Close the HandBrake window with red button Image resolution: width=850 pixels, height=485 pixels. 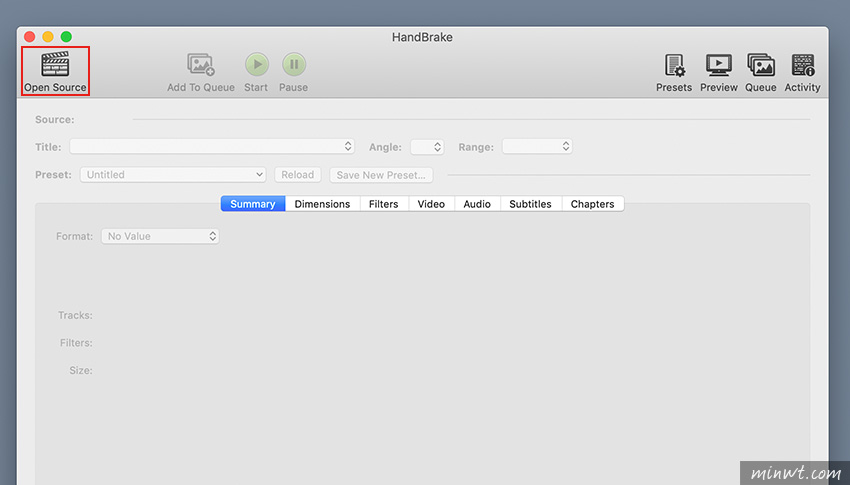[x=30, y=36]
